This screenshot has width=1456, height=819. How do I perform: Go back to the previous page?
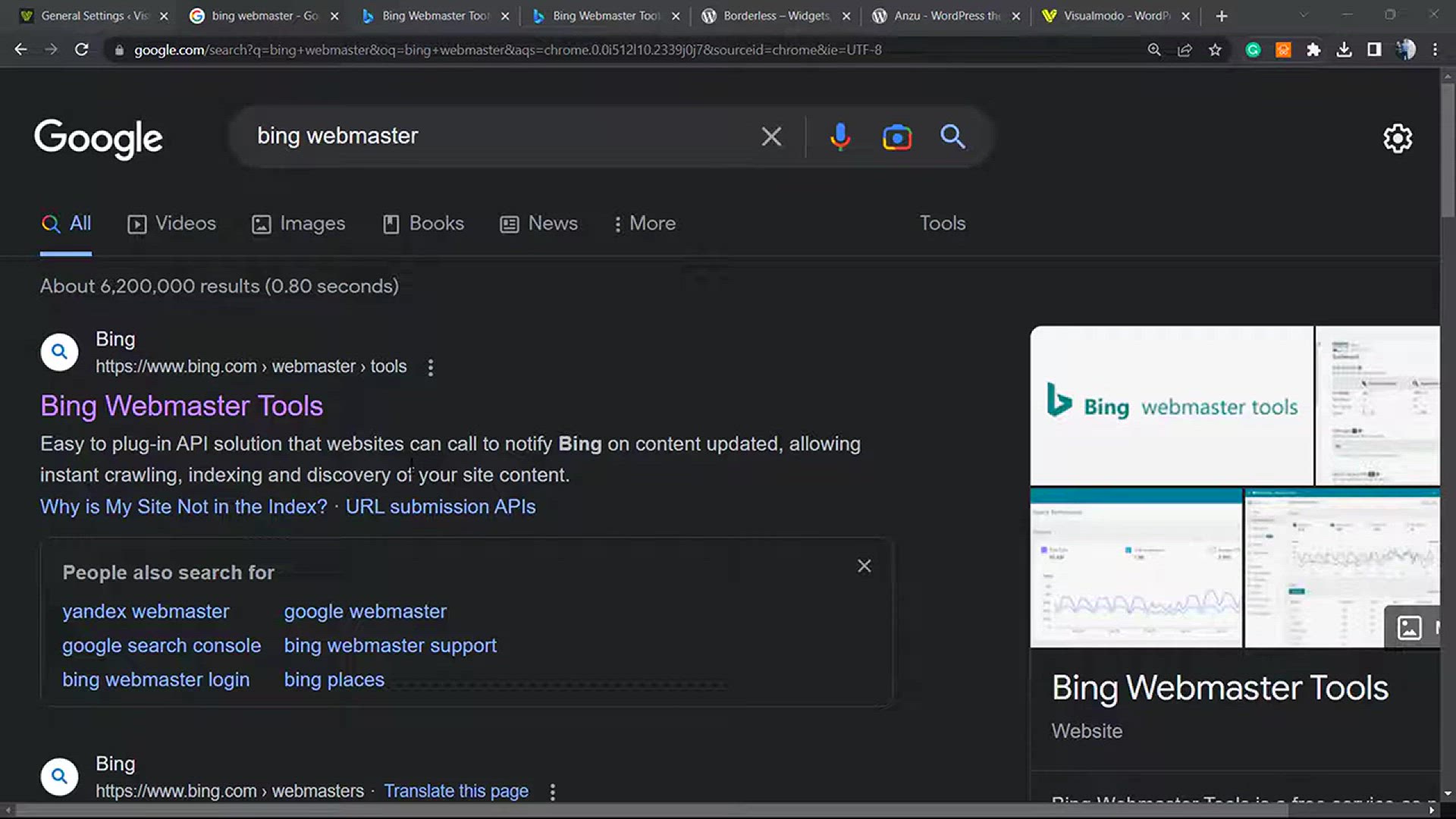point(20,49)
